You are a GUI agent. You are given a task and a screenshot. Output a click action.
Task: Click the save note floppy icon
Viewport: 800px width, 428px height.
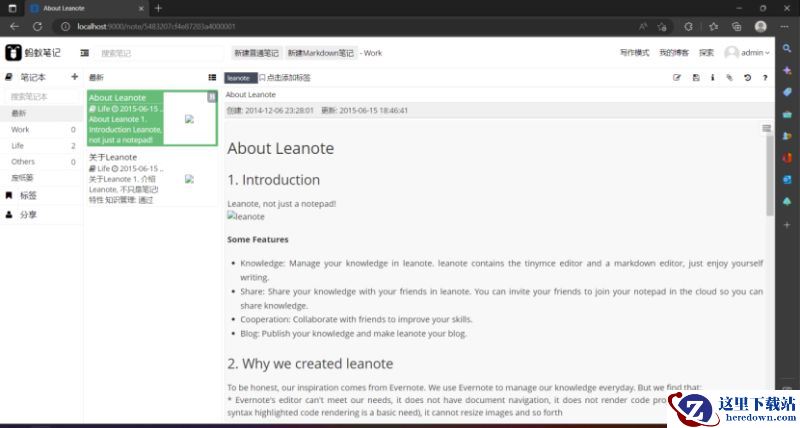click(x=695, y=78)
